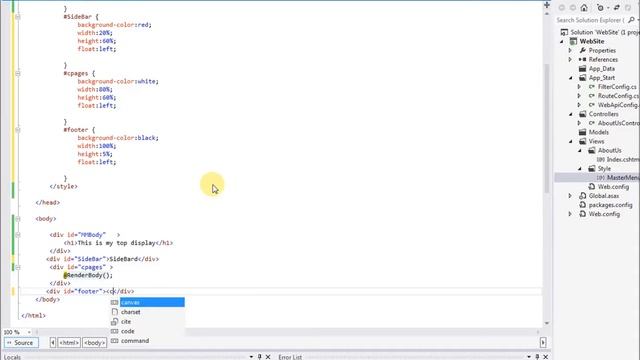Click the canvas element icon in IntelliSense list
Viewport: 640px width, 360px height.
click(114, 302)
